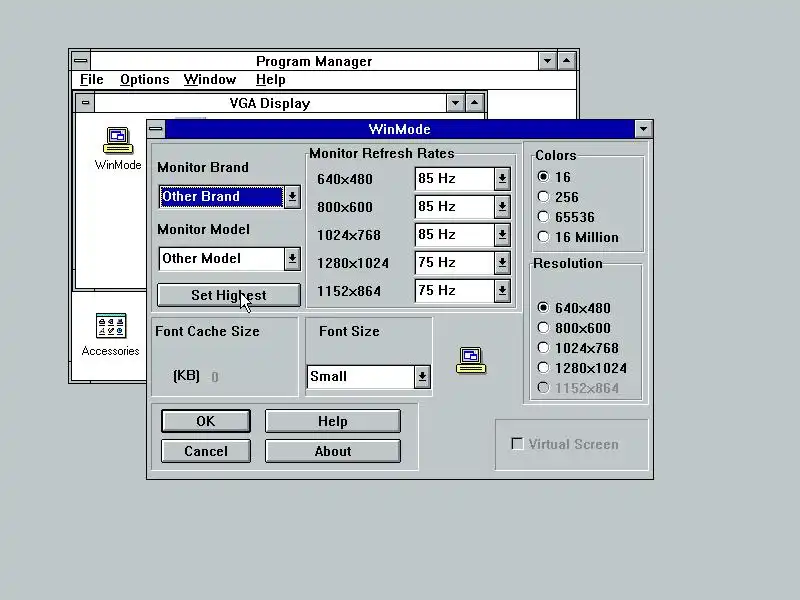The image size is (800, 600).
Task: Open the 640x480 refresh rate dropdown
Action: click(x=502, y=179)
